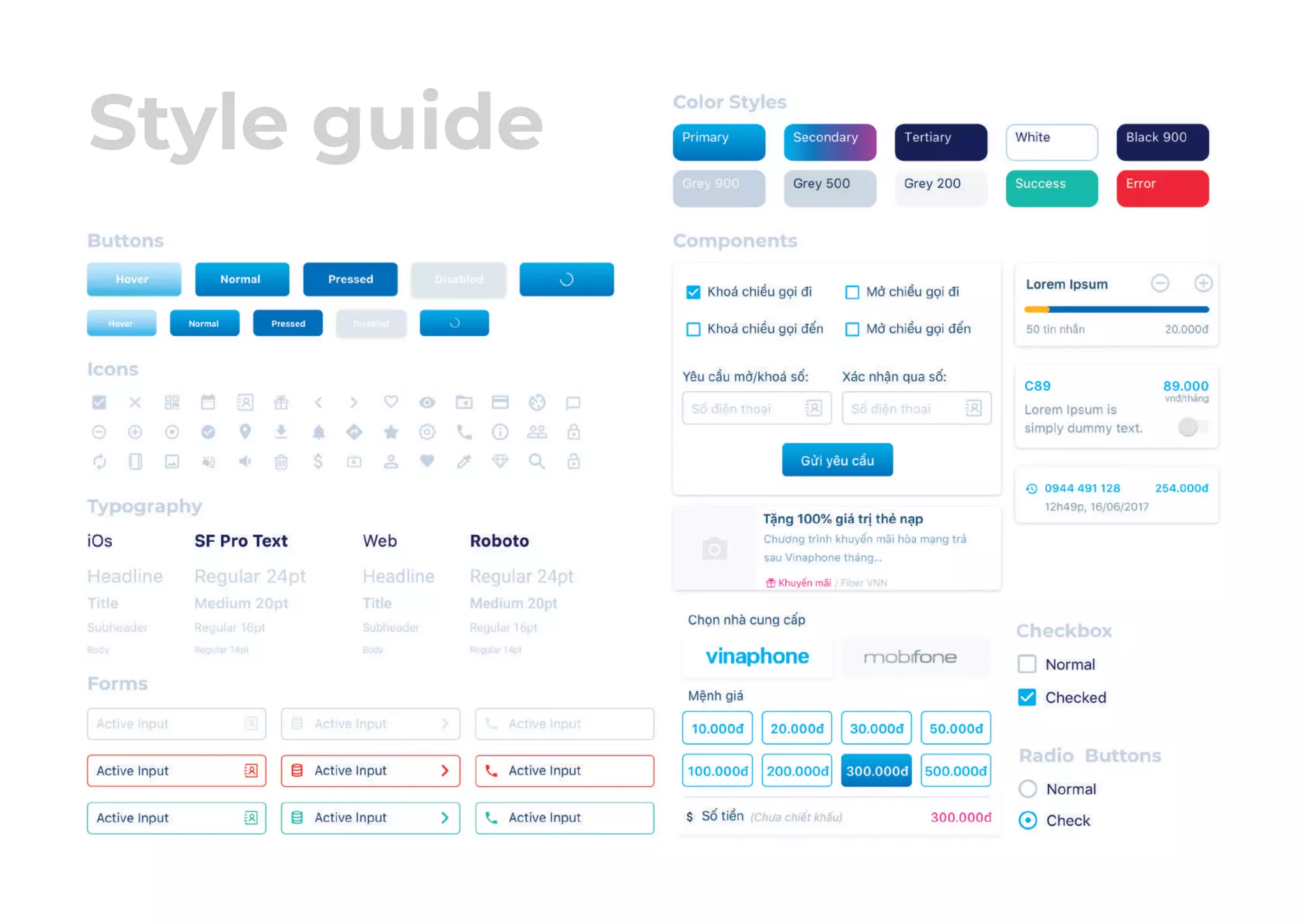This screenshot has height=924, width=1307.
Task: Check Khoá chiều gọi đến checkbox
Action: pos(693,329)
